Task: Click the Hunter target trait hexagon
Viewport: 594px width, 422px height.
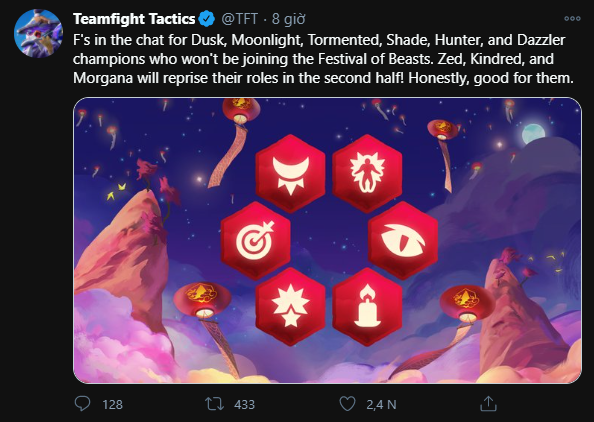Action: click(256, 241)
